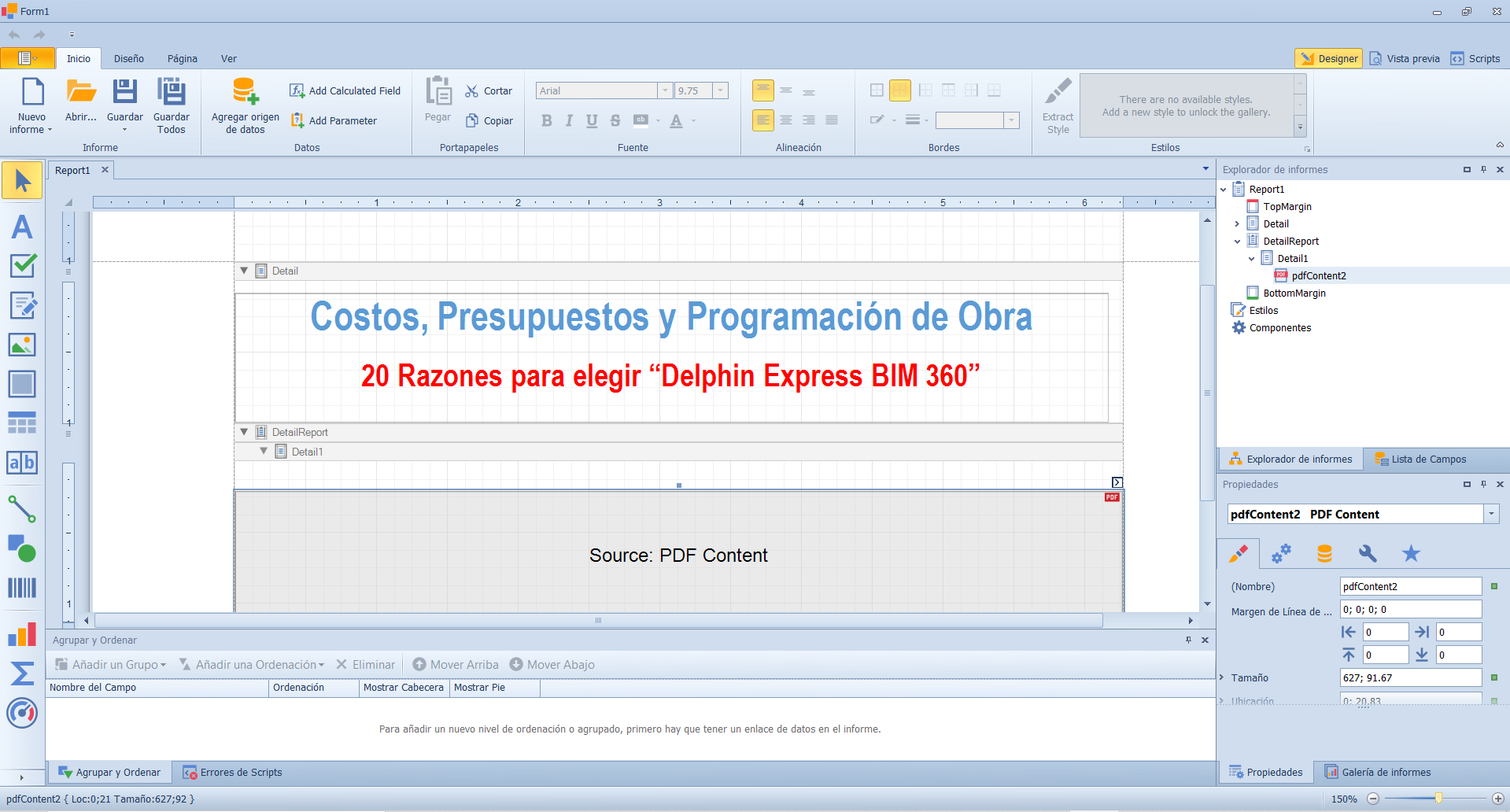Click Agregar origen de datos icon
1510x812 pixels.
pos(245,92)
